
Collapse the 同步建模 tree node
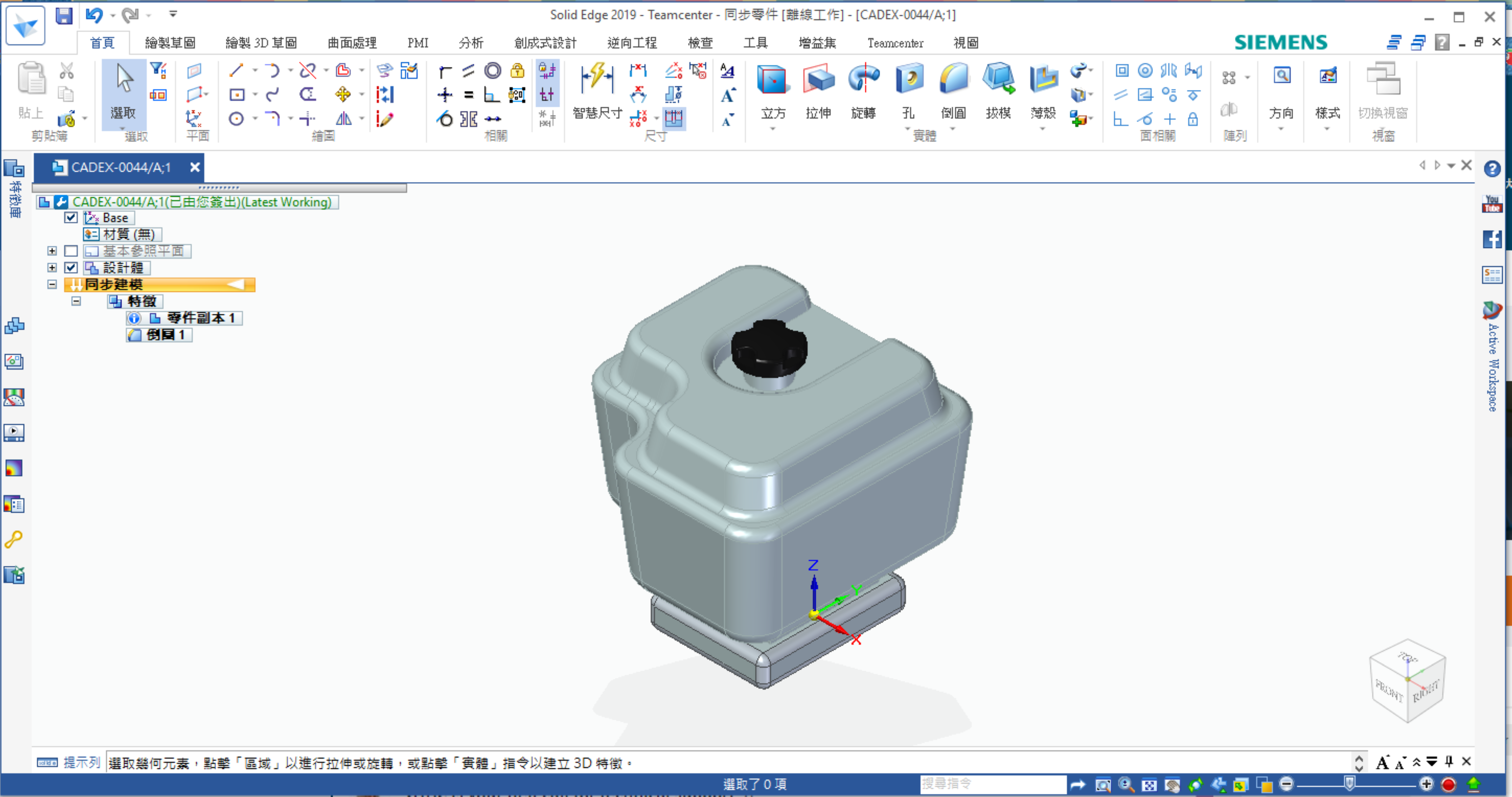click(52, 285)
